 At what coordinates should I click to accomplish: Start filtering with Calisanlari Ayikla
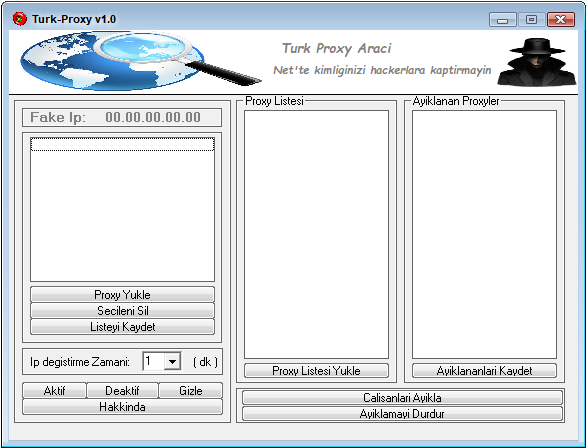(x=402, y=397)
